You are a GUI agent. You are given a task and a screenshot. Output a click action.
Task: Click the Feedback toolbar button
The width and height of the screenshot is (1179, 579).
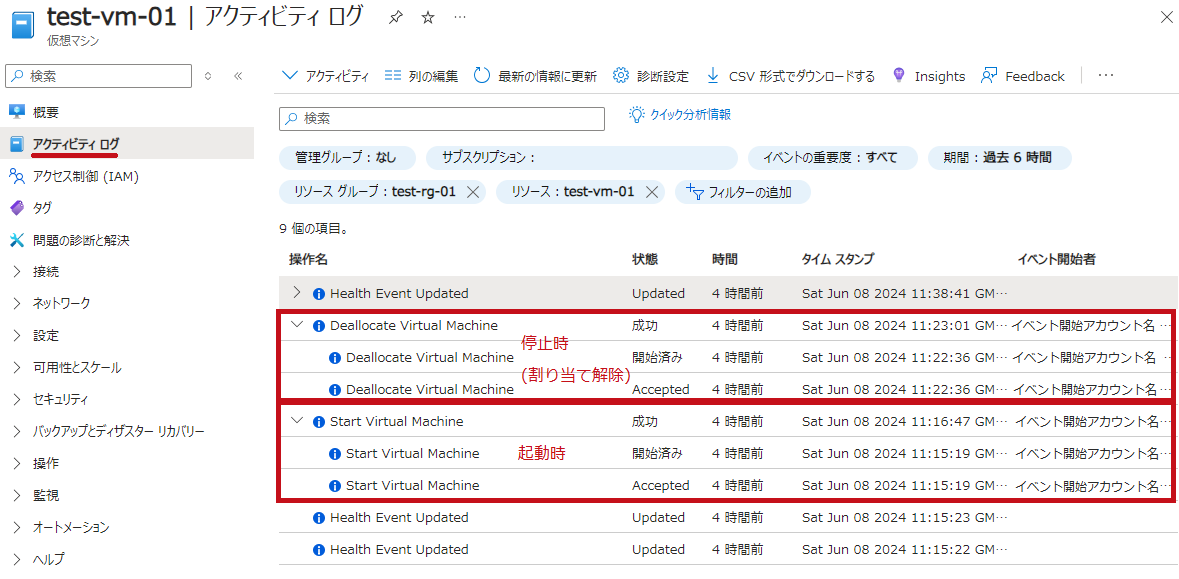(x=1023, y=76)
